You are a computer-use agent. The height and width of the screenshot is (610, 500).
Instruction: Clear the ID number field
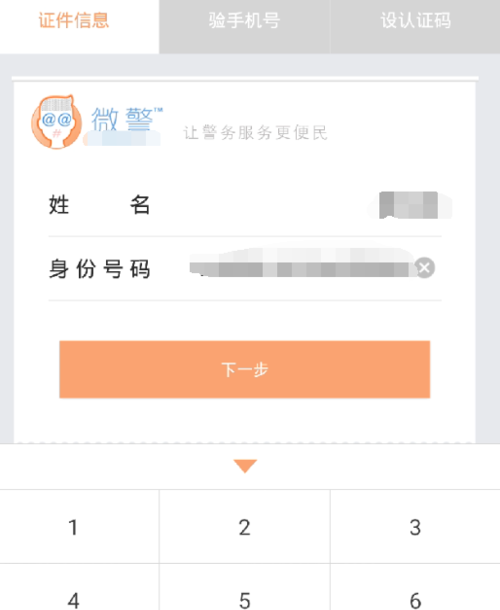(x=425, y=268)
